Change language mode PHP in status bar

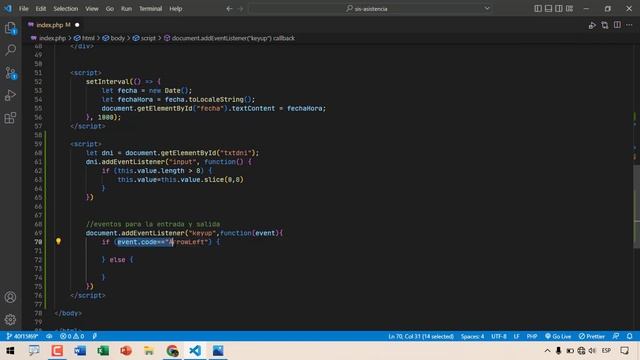point(531,336)
